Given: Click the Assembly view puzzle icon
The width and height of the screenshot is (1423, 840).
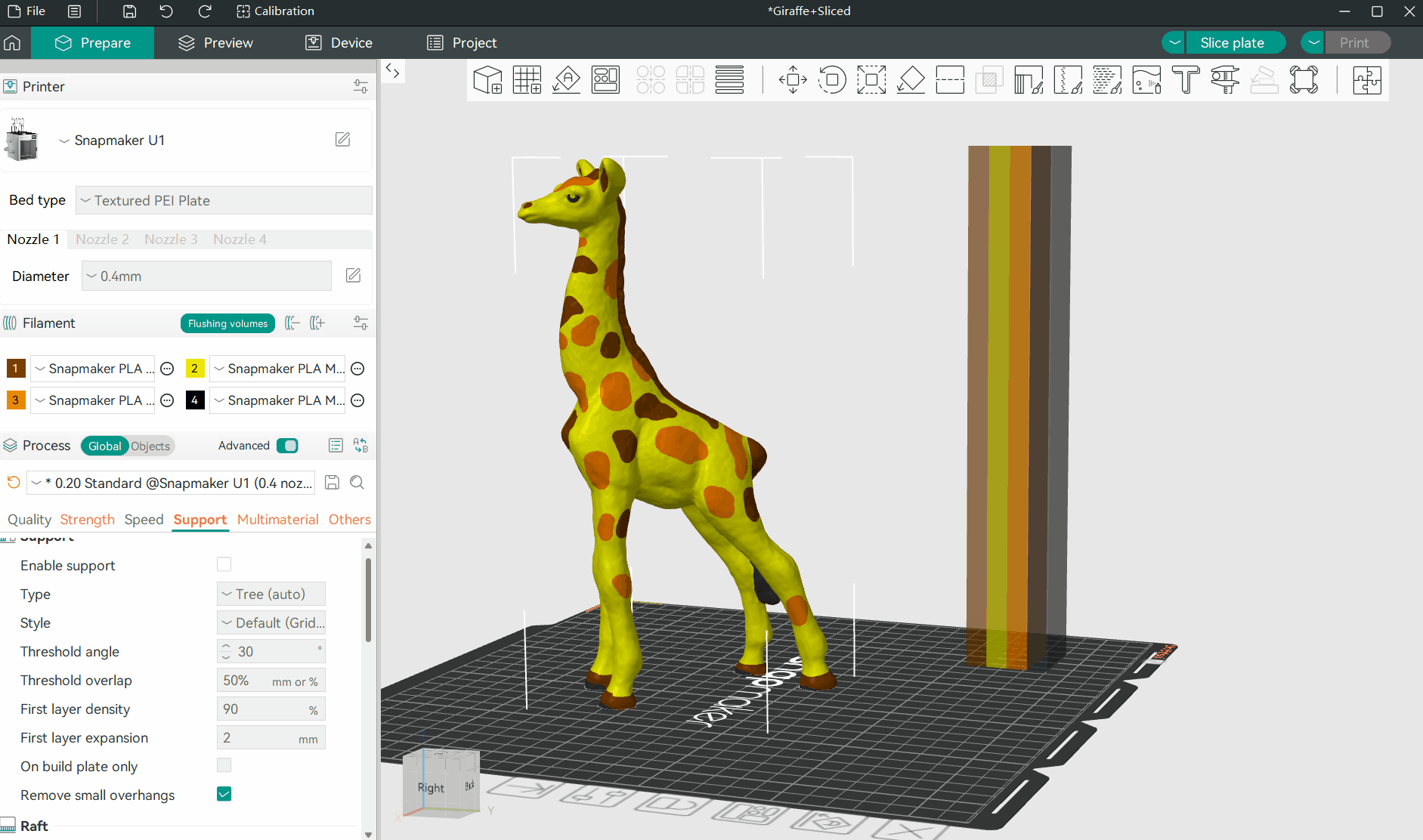Looking at the screenshot, I should 1366,79.
